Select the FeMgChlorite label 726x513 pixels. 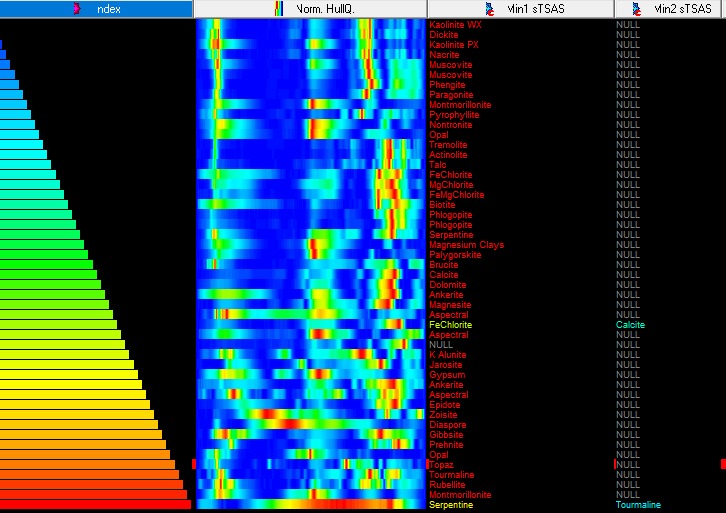457,195
